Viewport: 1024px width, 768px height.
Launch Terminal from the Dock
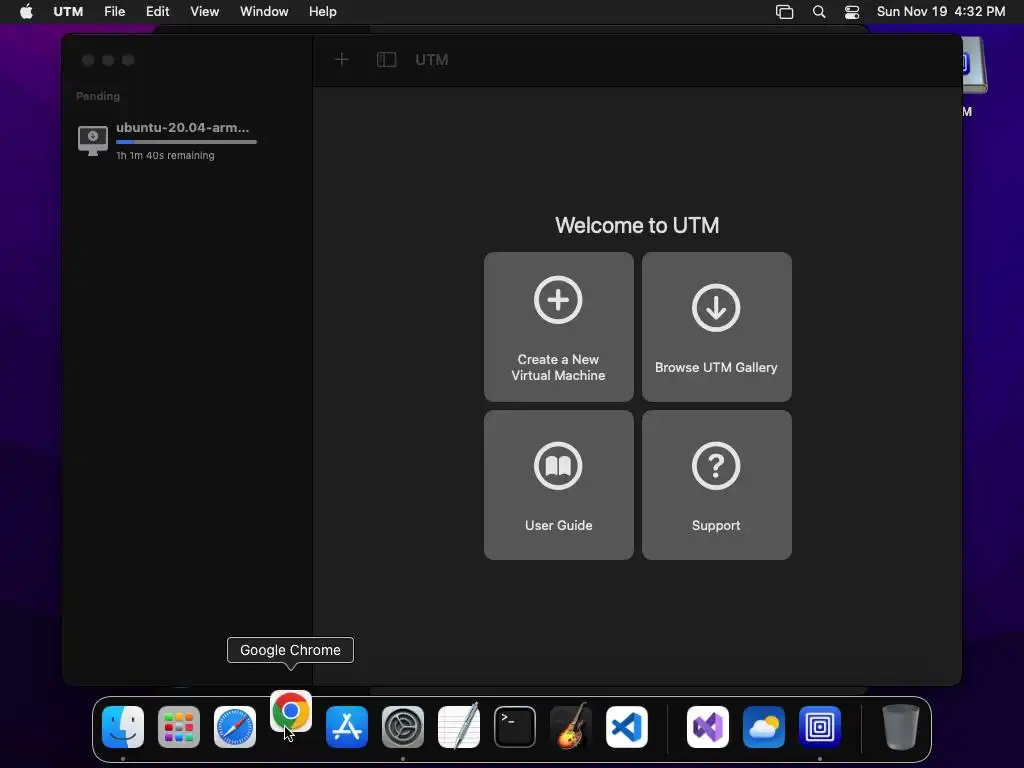click(515, 727)
